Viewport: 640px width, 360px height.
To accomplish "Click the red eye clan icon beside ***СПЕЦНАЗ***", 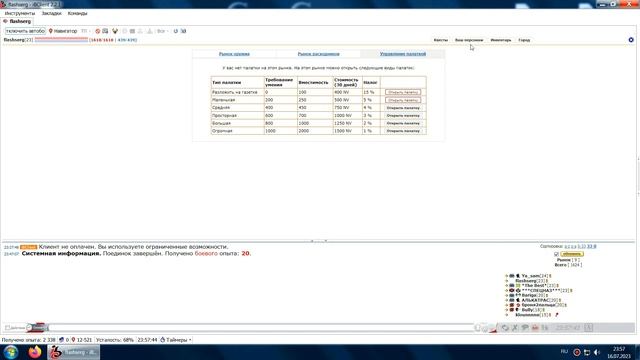I will pyautogui.click(x=512, y=290).
